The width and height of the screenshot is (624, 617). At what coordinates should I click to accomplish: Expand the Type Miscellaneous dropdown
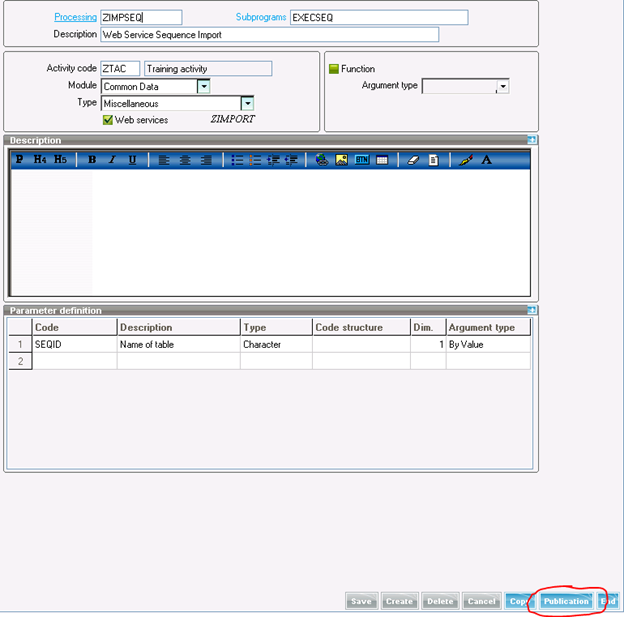247,103
